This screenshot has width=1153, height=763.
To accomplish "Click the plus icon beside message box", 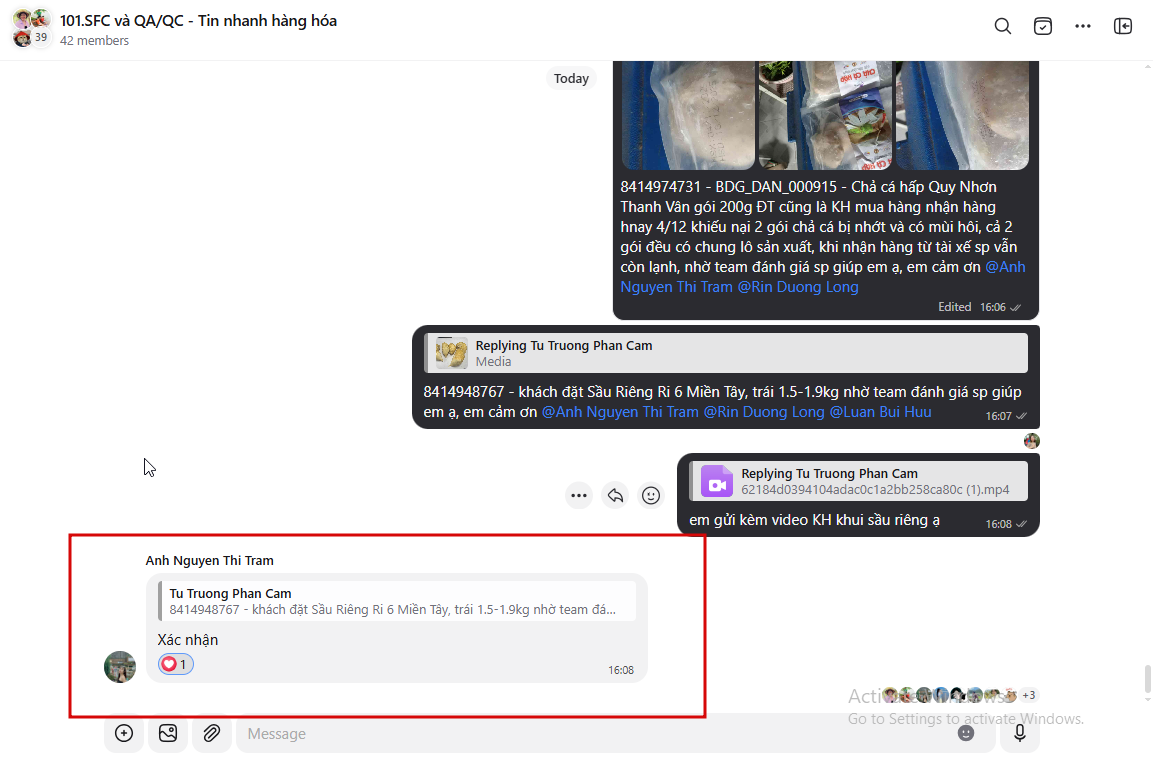I will click(124, 733).
